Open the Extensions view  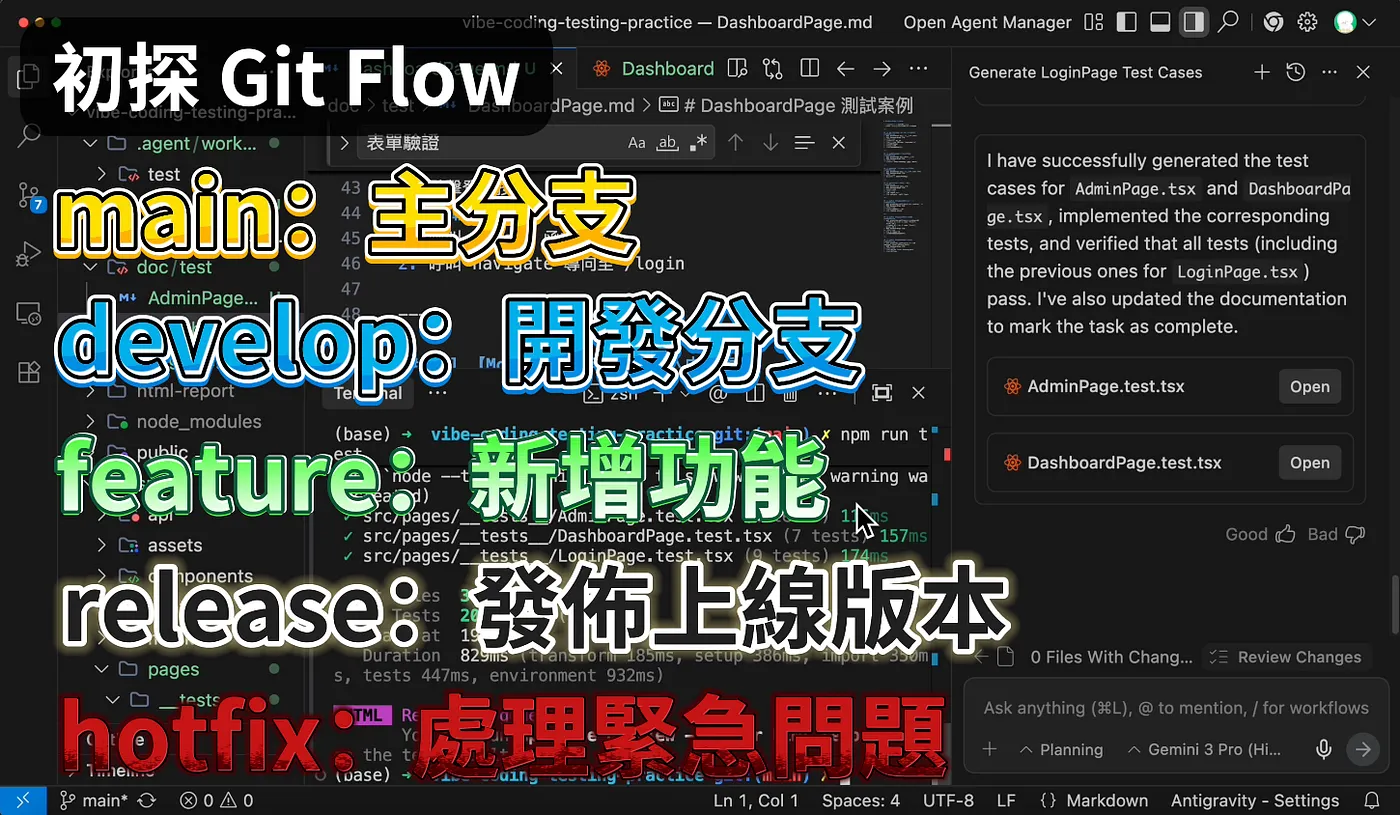(x=28, y=373)
